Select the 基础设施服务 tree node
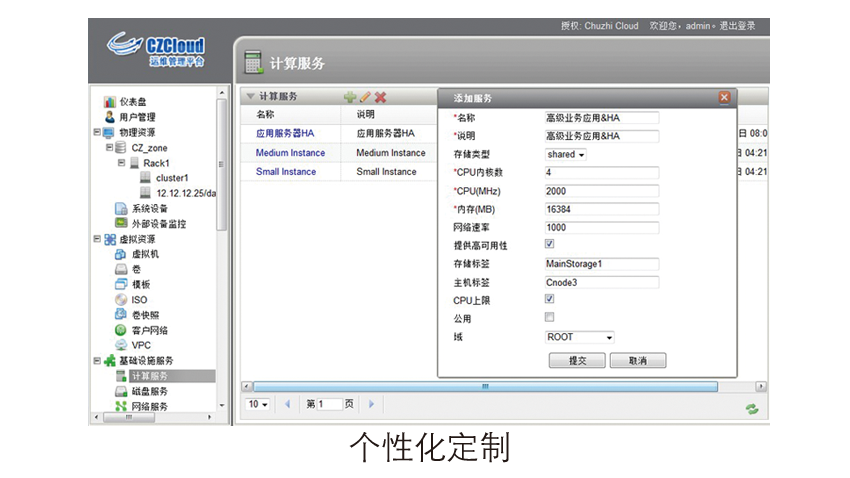Screen dimensions: 850x478 (146, 360)
